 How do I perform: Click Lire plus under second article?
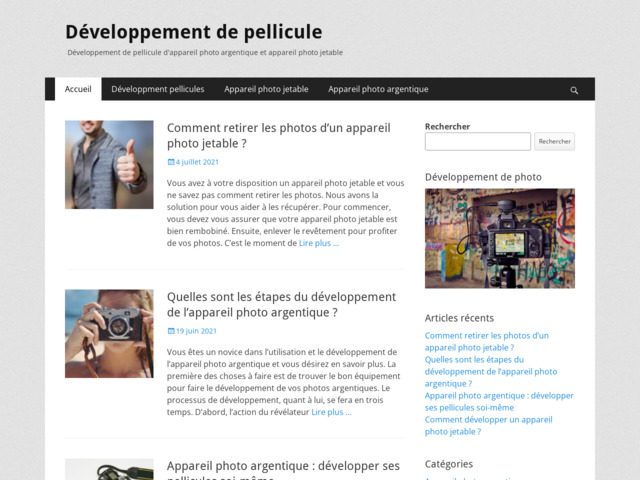tap(331, 412)
